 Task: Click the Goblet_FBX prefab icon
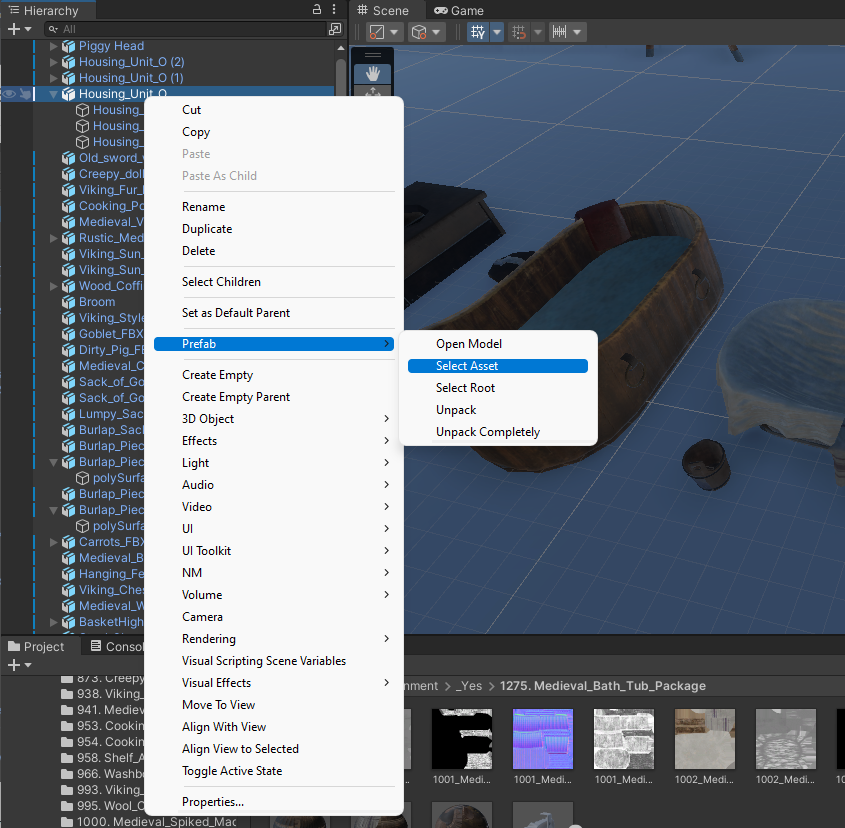[x=68, y=334]
